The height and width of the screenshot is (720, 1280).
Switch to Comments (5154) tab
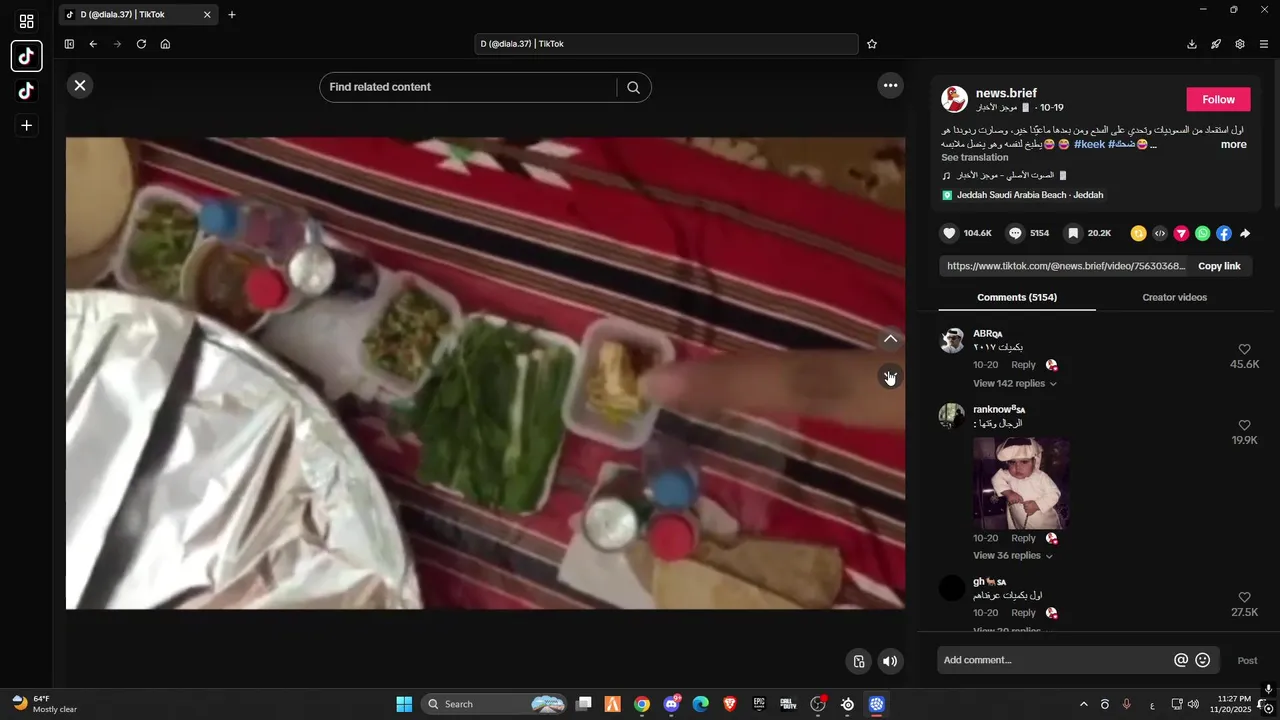[1017, 297]
